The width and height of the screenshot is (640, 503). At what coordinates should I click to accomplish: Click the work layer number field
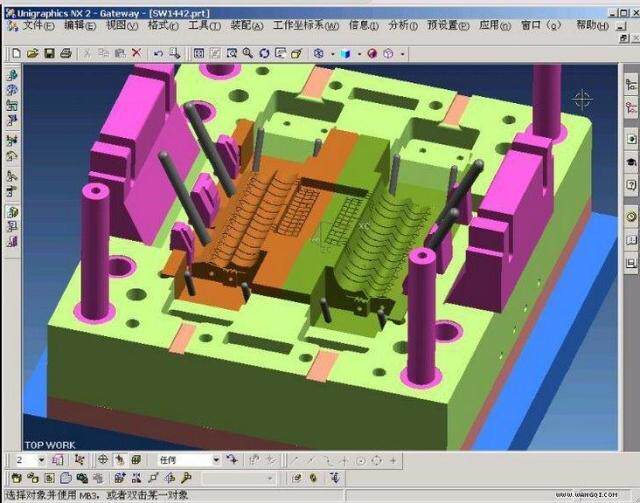pyautogui.click(x=25, y=460)
